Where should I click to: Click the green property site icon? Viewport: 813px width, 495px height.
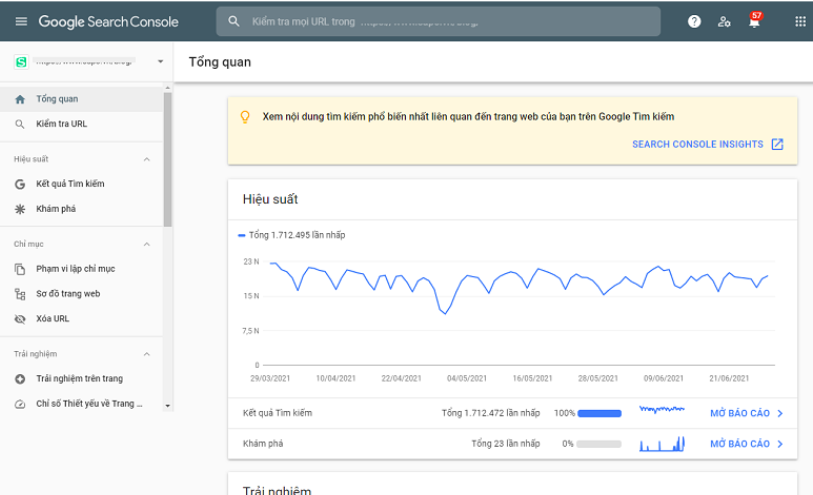21,62
